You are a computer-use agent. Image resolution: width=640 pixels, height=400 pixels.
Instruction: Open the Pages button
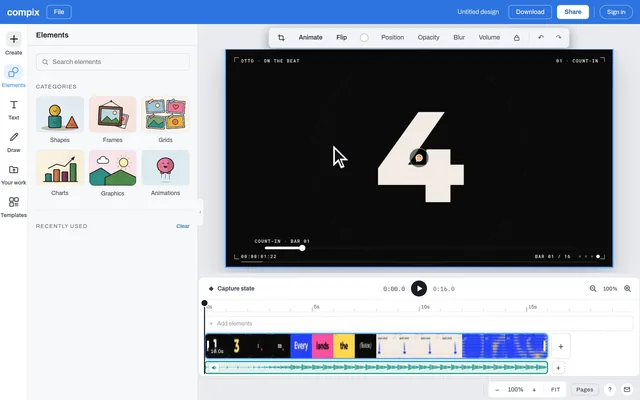tap(584, 390)
